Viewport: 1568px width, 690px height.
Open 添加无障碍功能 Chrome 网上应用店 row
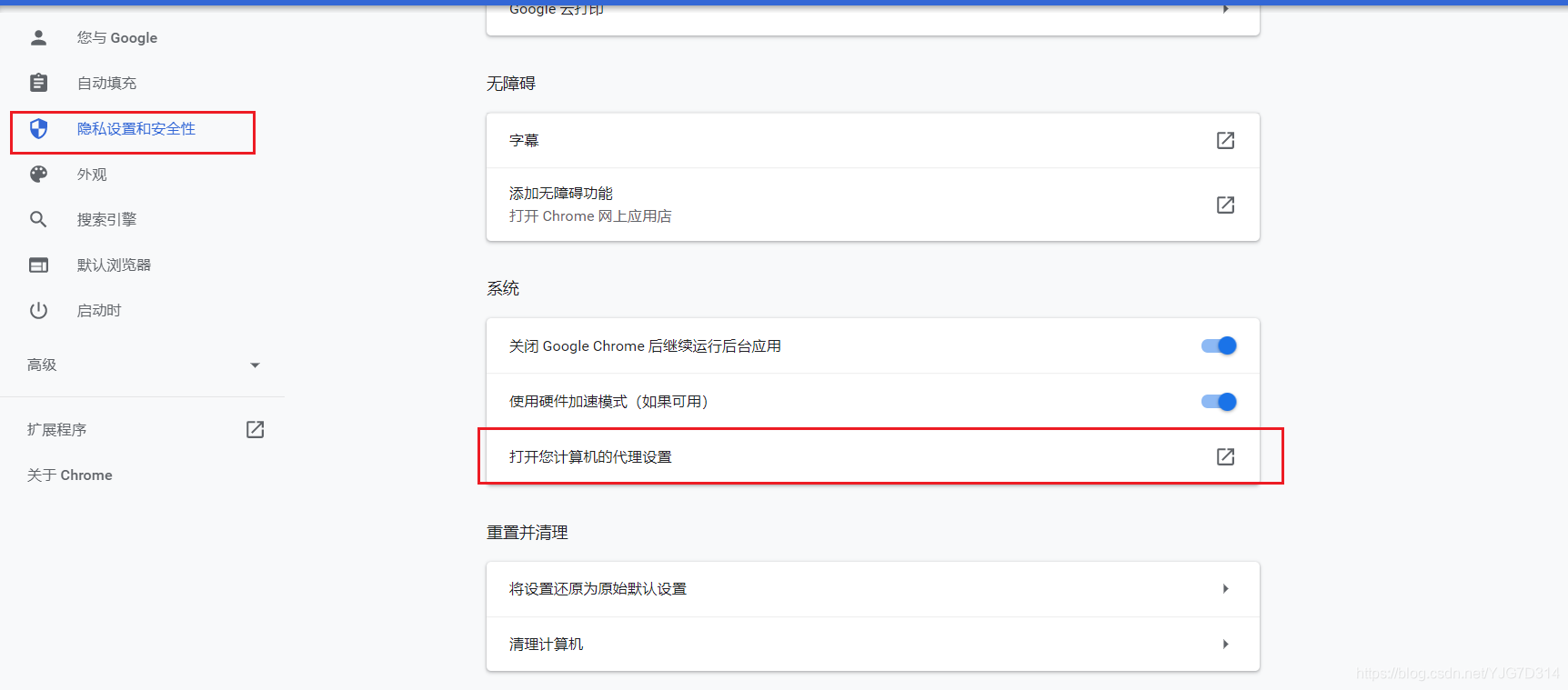(x=873, y=205)
